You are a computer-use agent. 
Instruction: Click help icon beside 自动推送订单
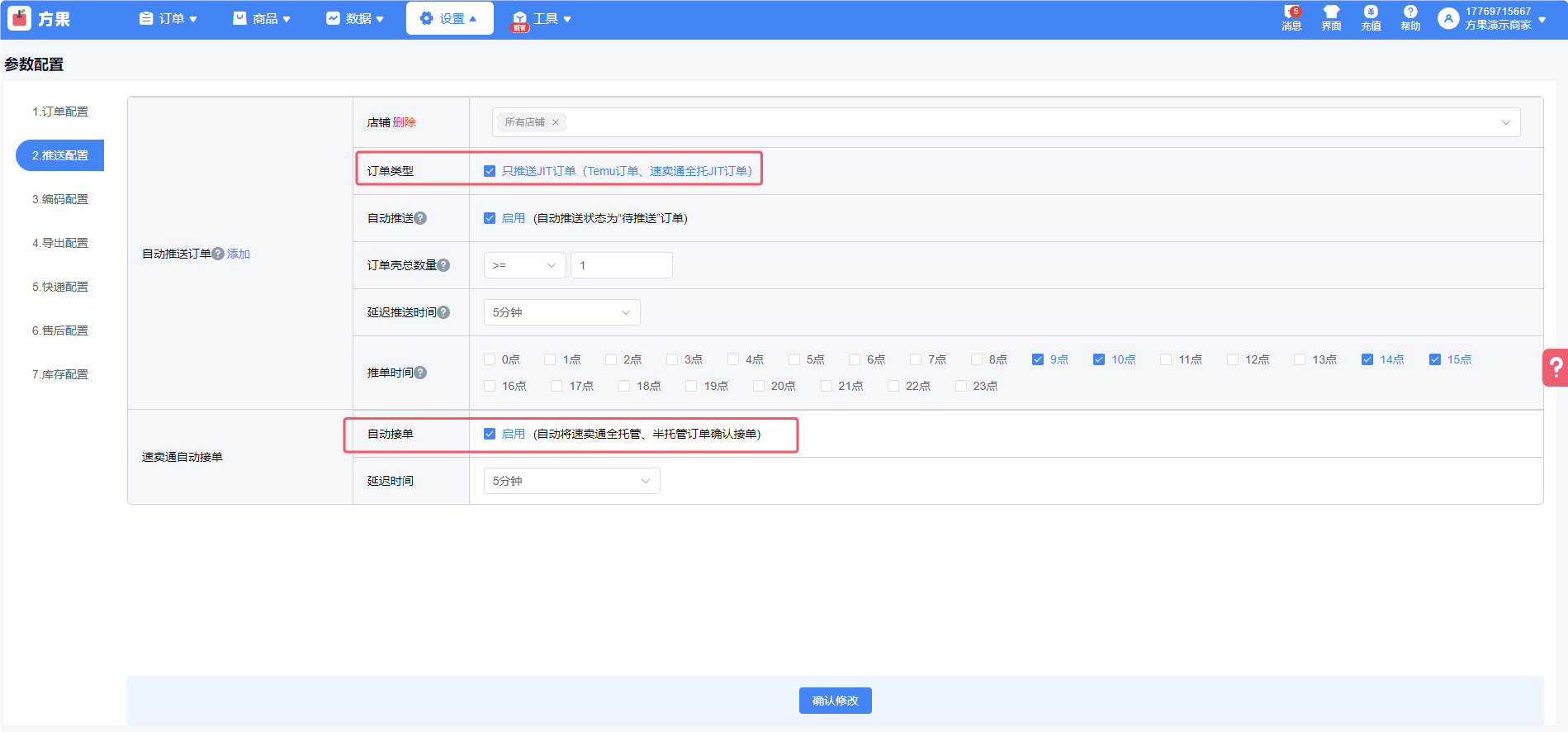(218, 254)
